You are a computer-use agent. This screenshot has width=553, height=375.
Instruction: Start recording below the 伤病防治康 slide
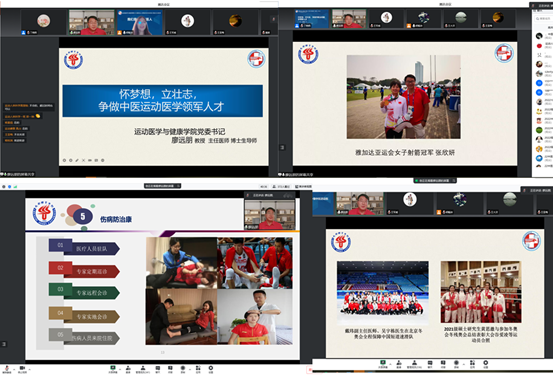183,368
